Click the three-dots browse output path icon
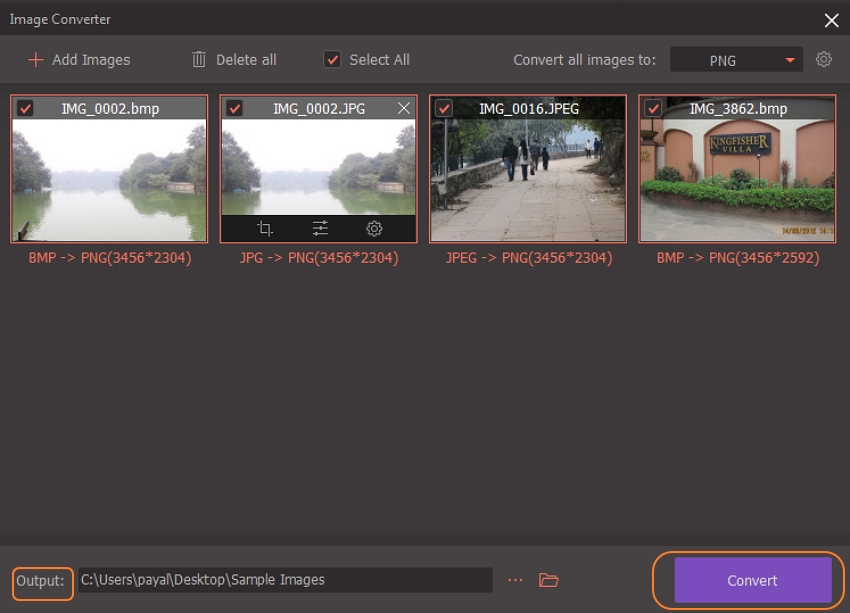This screenshot has height=613, width=850. 516,580
